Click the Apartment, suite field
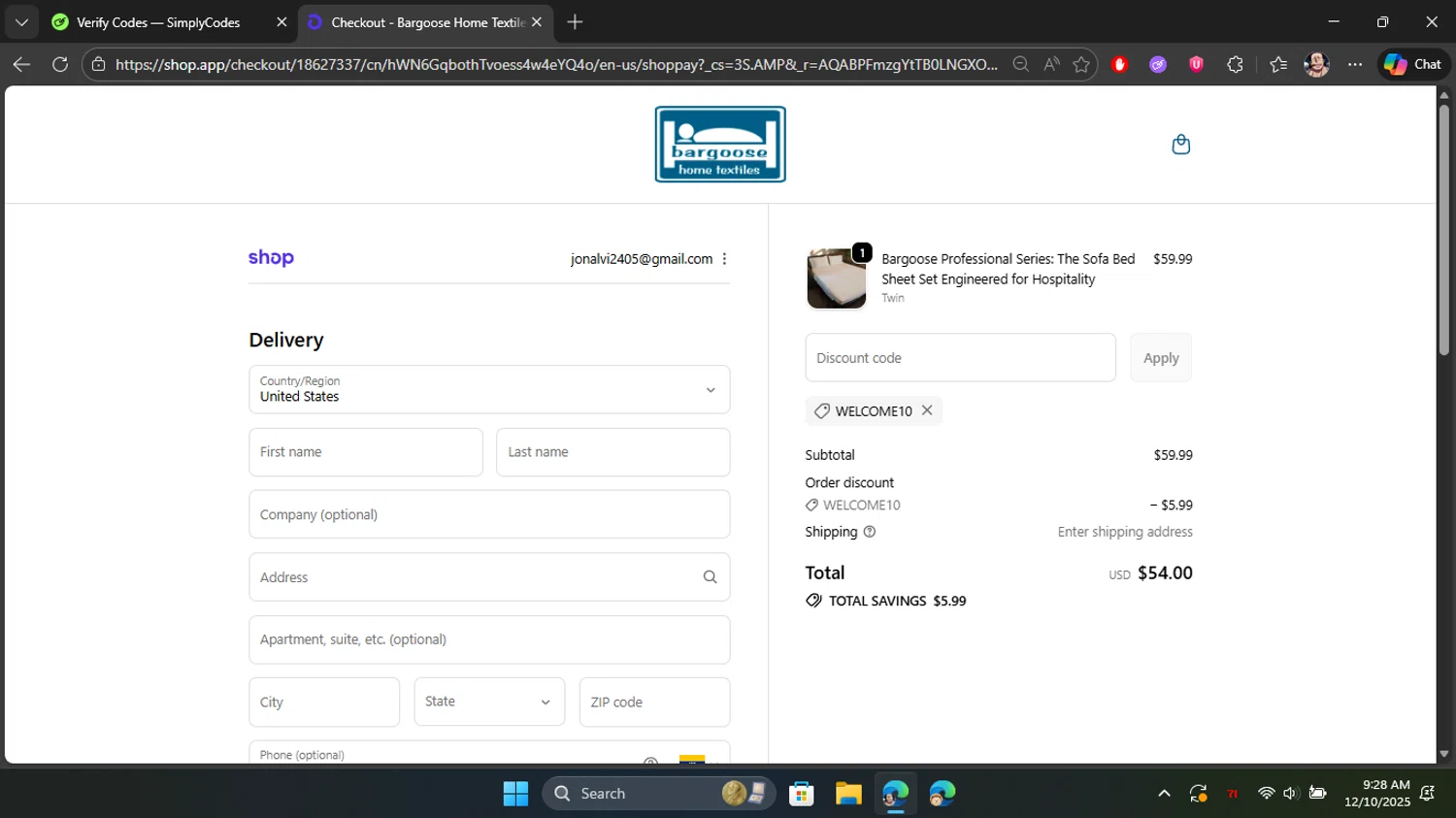The height and width of the screenshot is (818, 1456). [x=489, y=639]
